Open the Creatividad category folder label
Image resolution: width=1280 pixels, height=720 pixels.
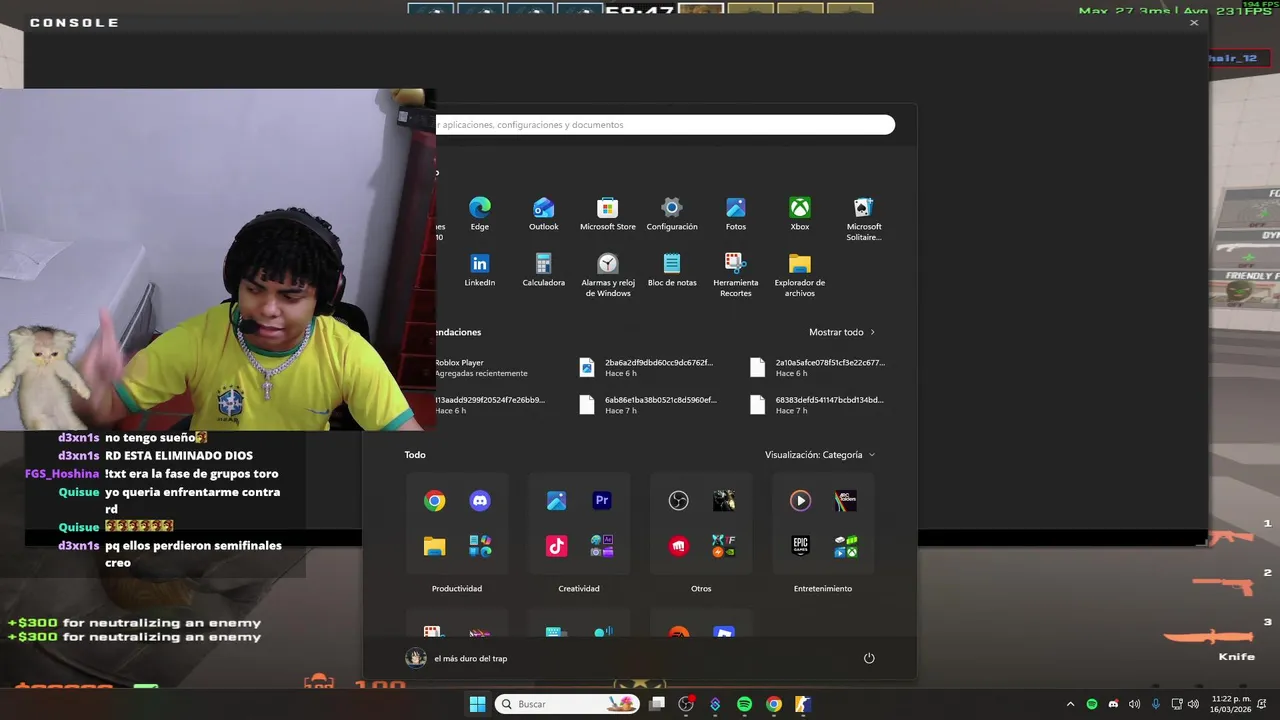[579, 588]
